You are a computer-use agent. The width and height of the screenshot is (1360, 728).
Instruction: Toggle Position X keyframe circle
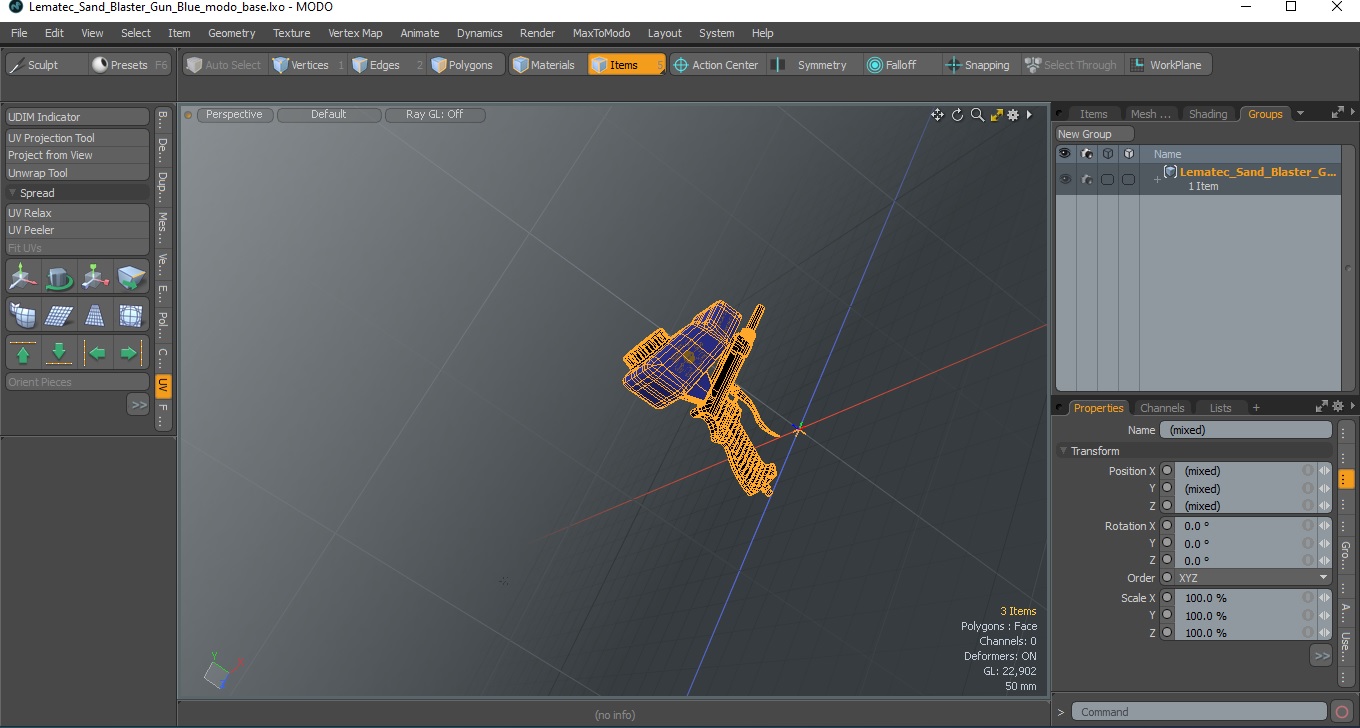click(1167, 471)
